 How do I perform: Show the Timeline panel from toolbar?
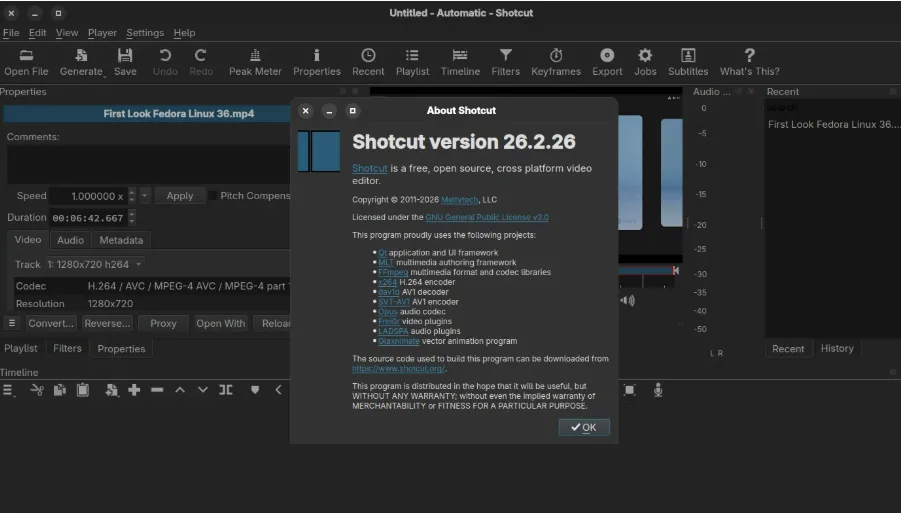tap(460, 62)
